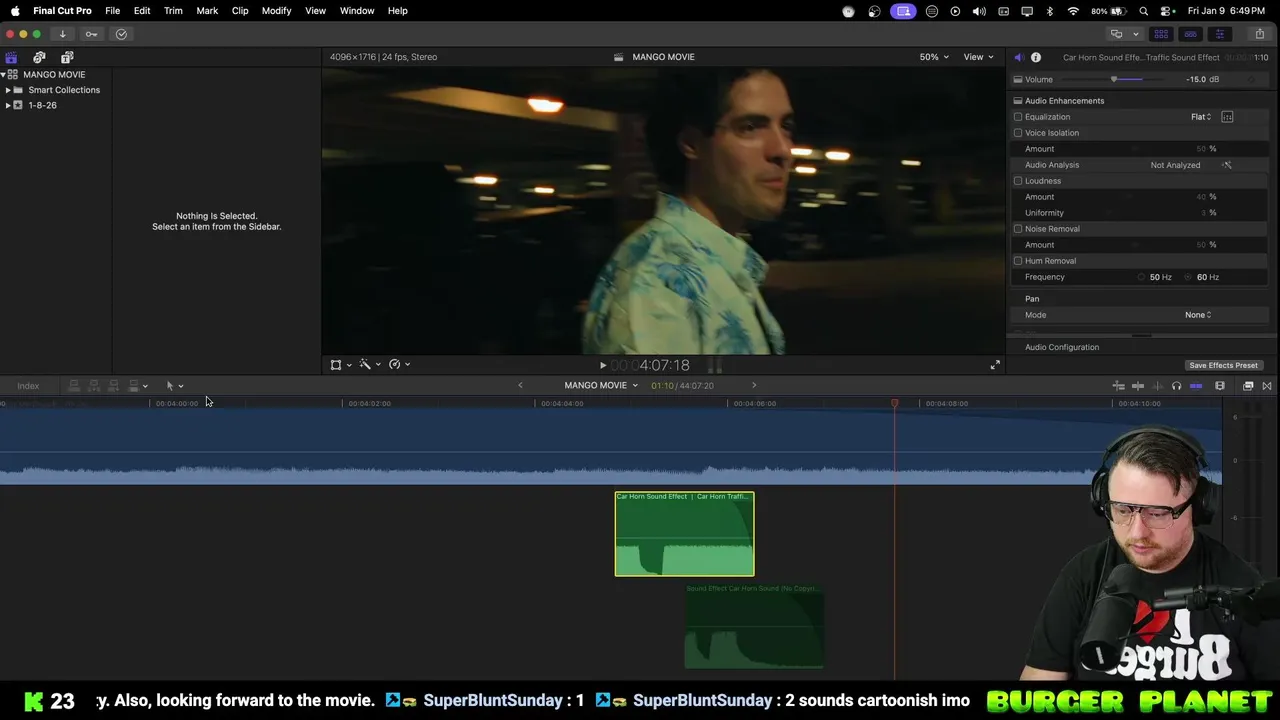Add a volume keyframe diamond
Viewport: 1280px width, 720px height.
tap(1251, 79)
